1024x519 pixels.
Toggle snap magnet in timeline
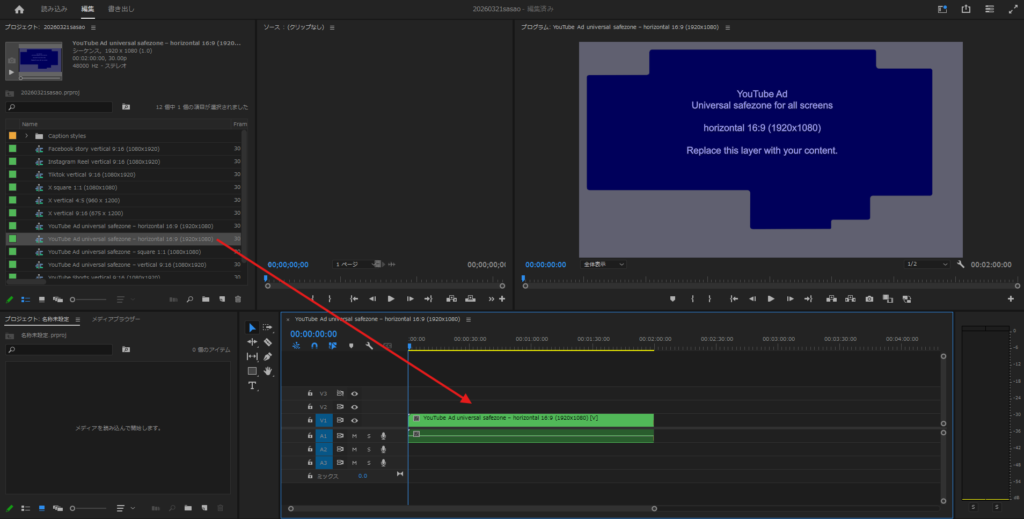pos(315,346)
